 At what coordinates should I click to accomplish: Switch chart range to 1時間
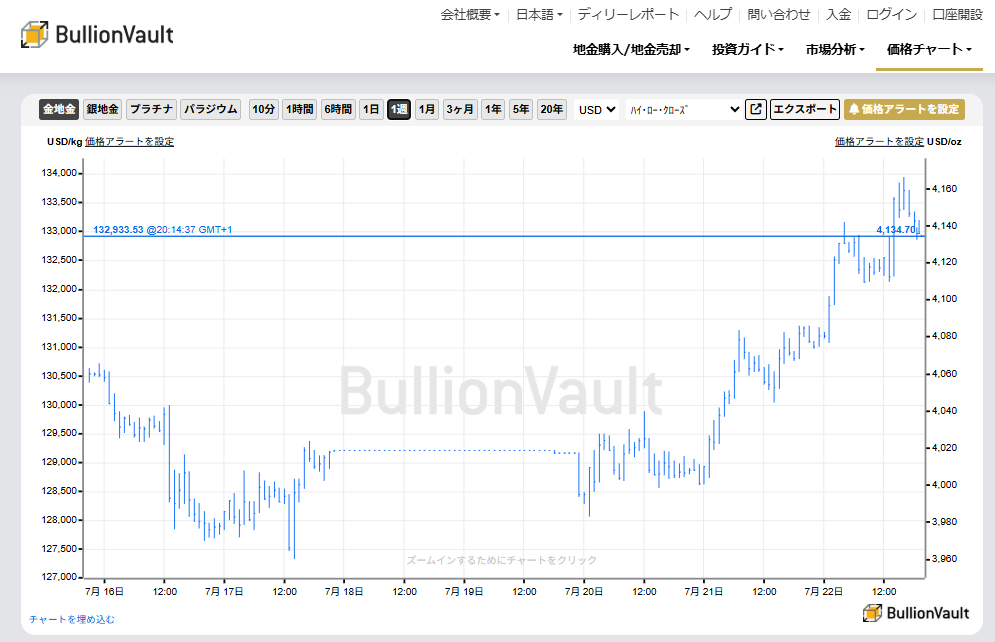300,109
